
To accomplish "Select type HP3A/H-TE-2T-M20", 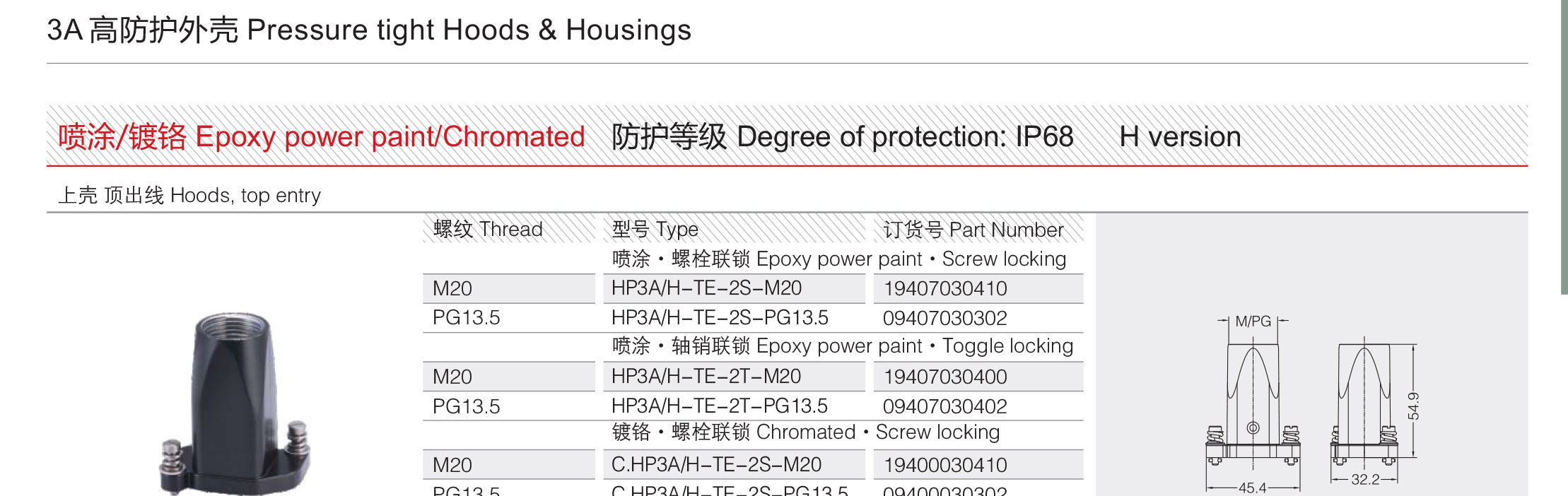I will (x=706, y=377).
